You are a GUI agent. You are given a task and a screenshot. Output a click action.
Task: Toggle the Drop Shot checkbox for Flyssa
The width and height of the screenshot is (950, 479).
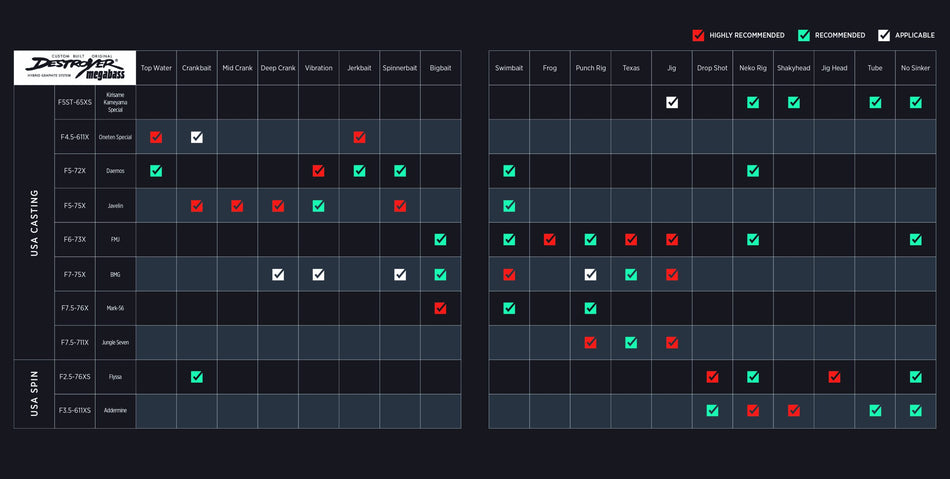712,377
